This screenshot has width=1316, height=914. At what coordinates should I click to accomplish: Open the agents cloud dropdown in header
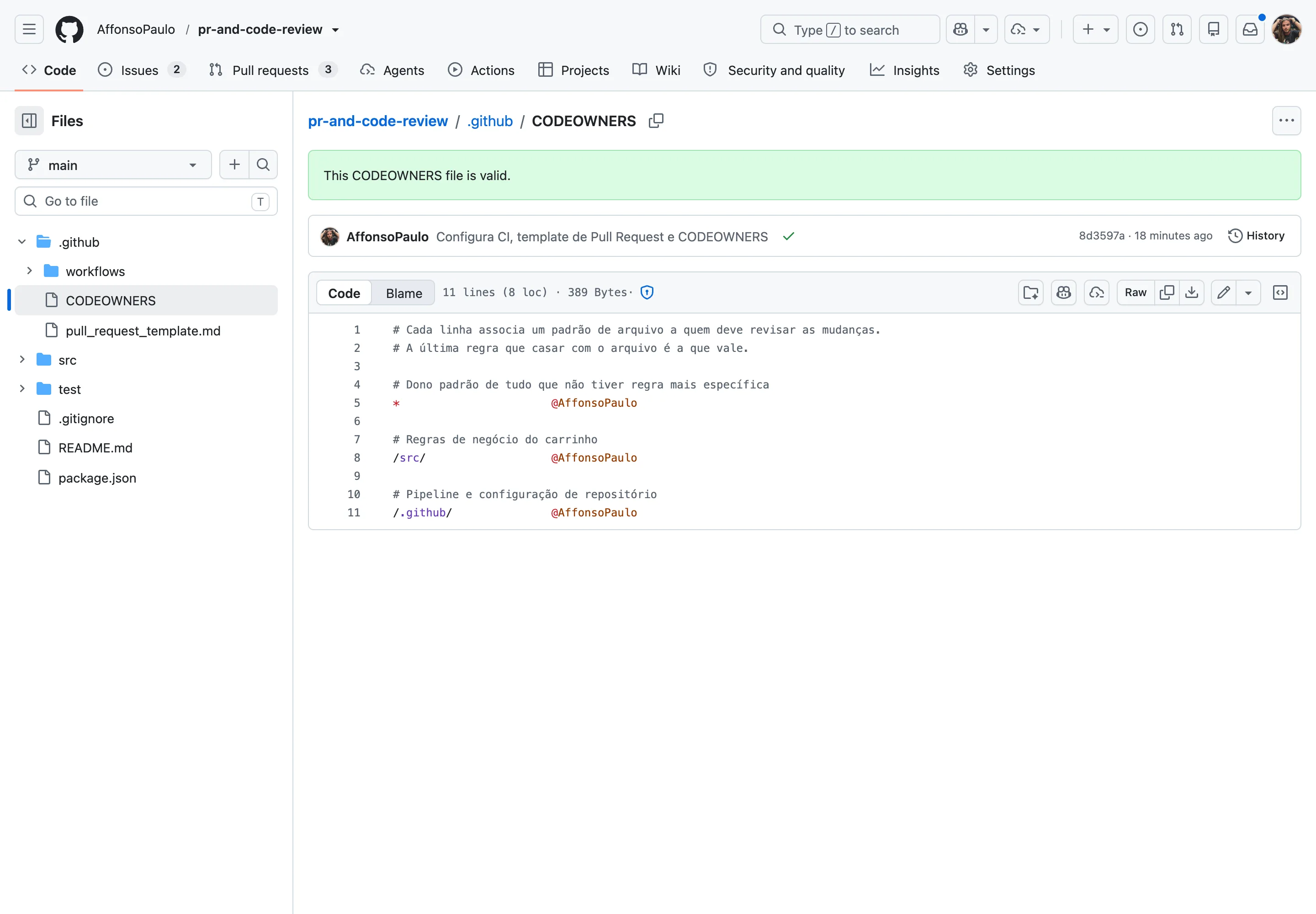click(x=1027, y=29)
